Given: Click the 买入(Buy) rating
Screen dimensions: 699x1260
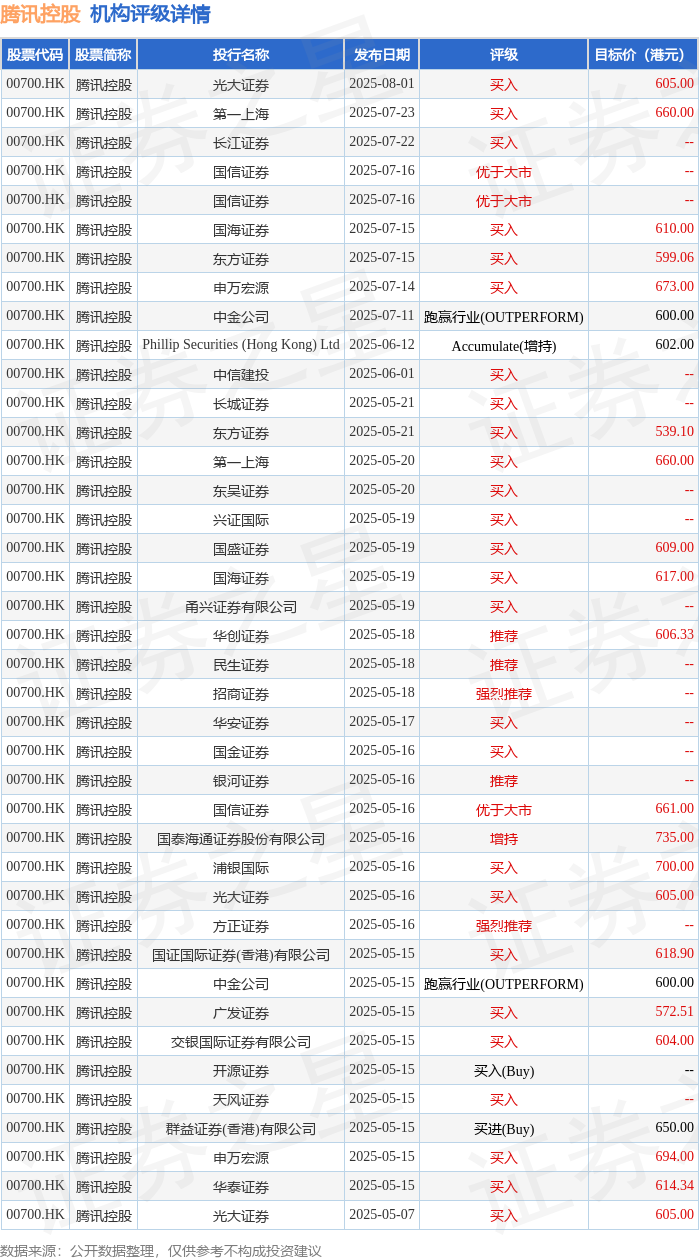Looking at the screenshot, I should point(504,1071).
